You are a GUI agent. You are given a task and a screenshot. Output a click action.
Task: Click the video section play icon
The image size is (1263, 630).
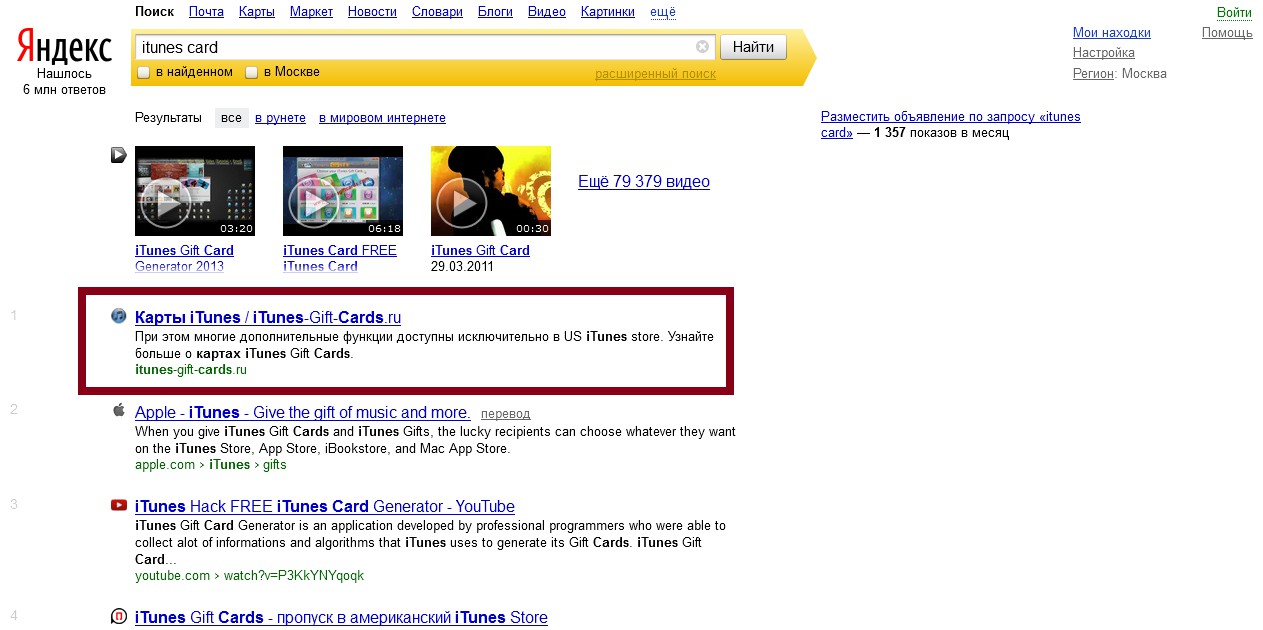[118, 155]
